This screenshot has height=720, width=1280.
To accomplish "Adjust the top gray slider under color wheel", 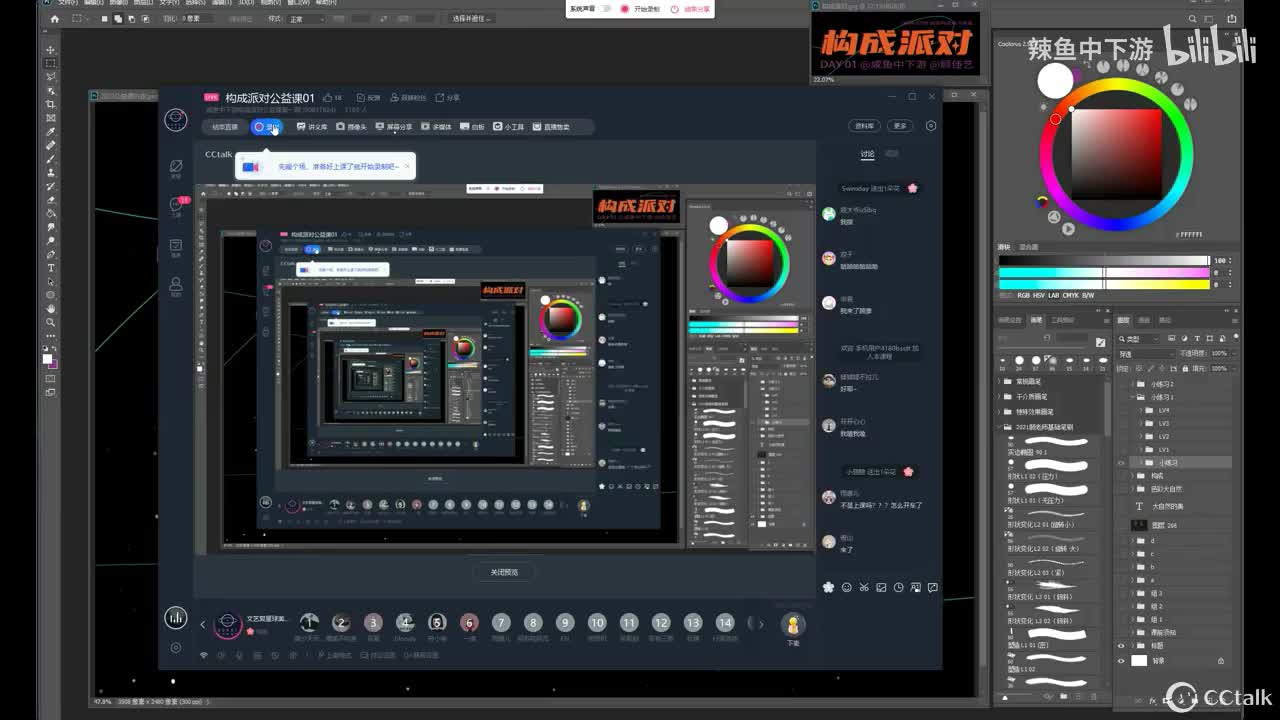I will (x=1104, y=260).
